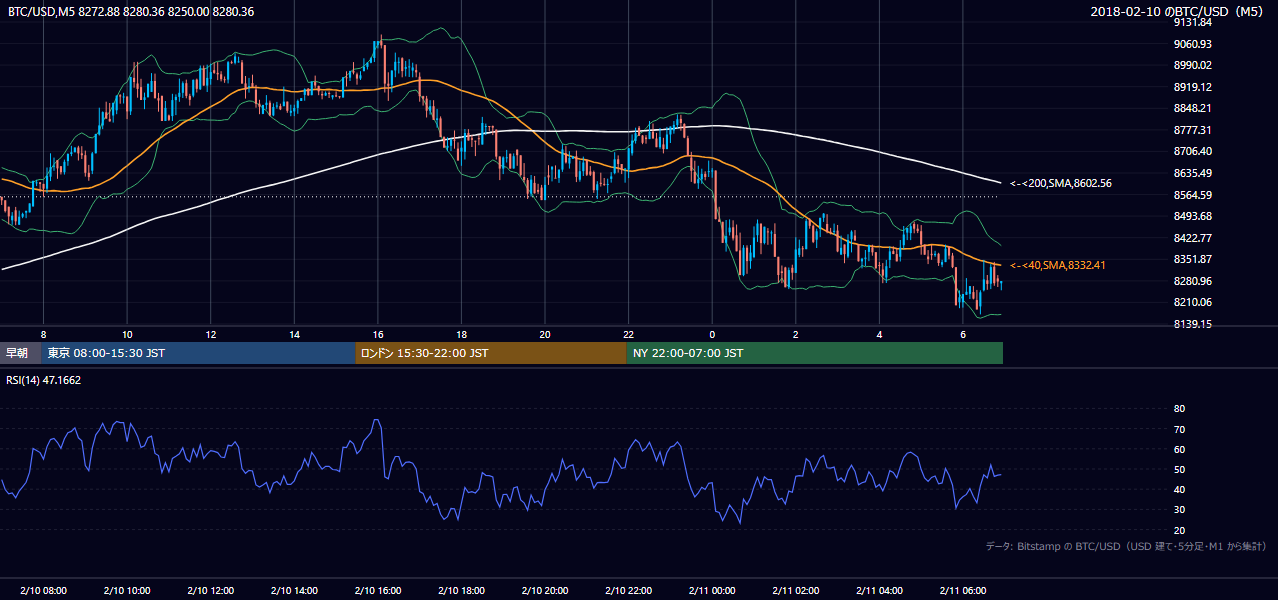This screenshot has width=1278, height=600.
Task: Click RSI scale value 40
Action: pyautogui.click(x=1179, y=489)
